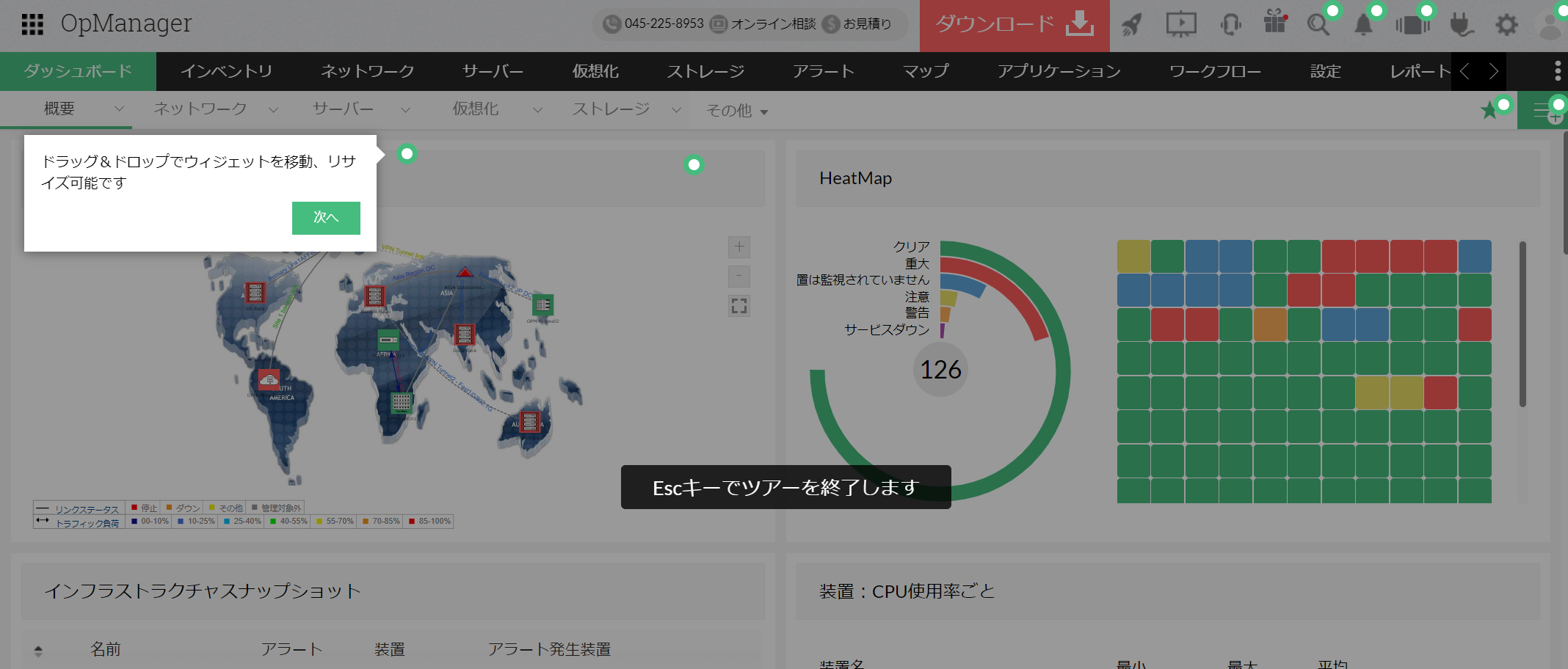Select the rack device on Australia
Viewport: 1568px width, 669px height.
pos(529,422)
